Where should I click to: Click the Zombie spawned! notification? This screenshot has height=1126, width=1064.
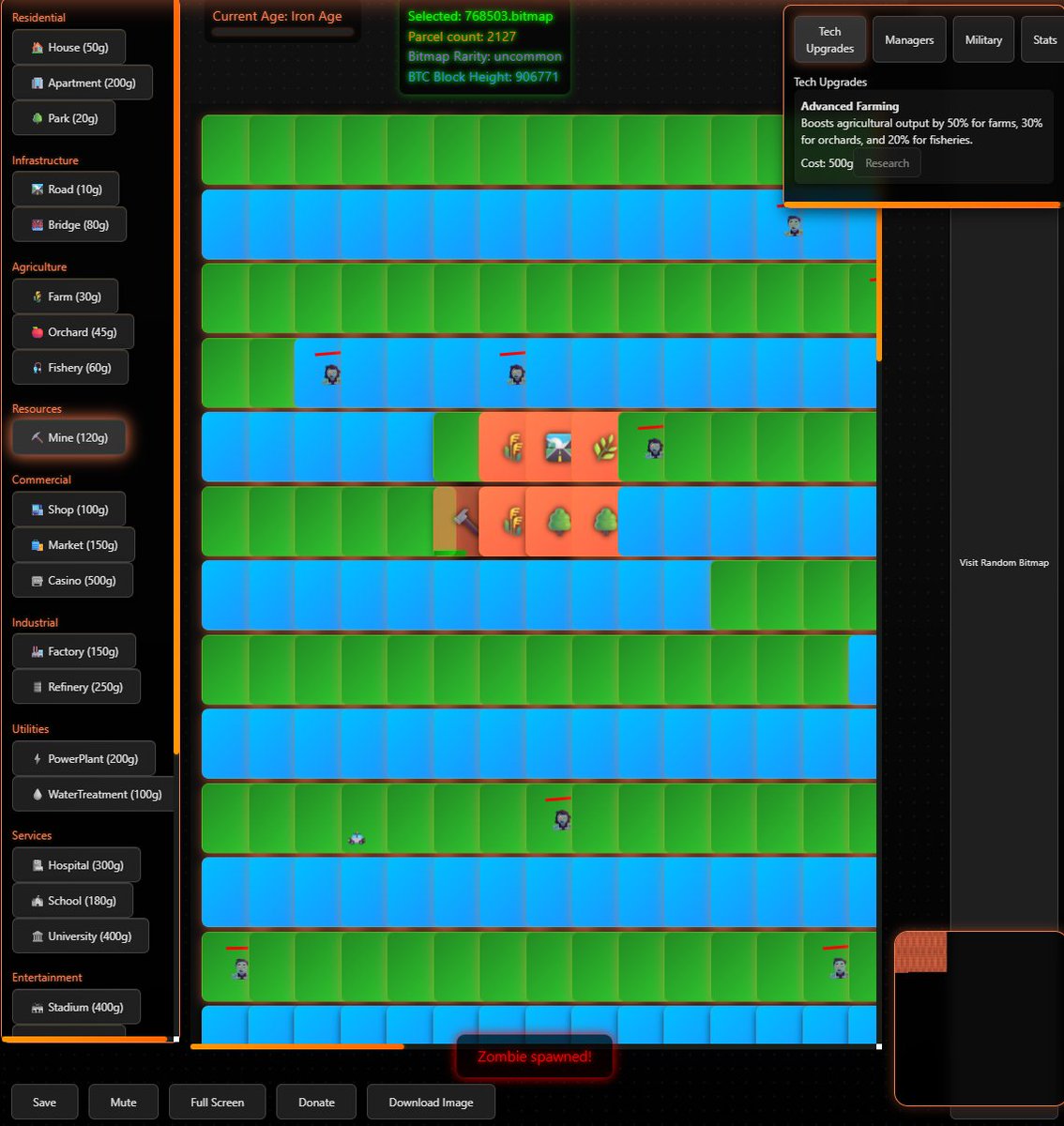click(x=535, y=1057)
